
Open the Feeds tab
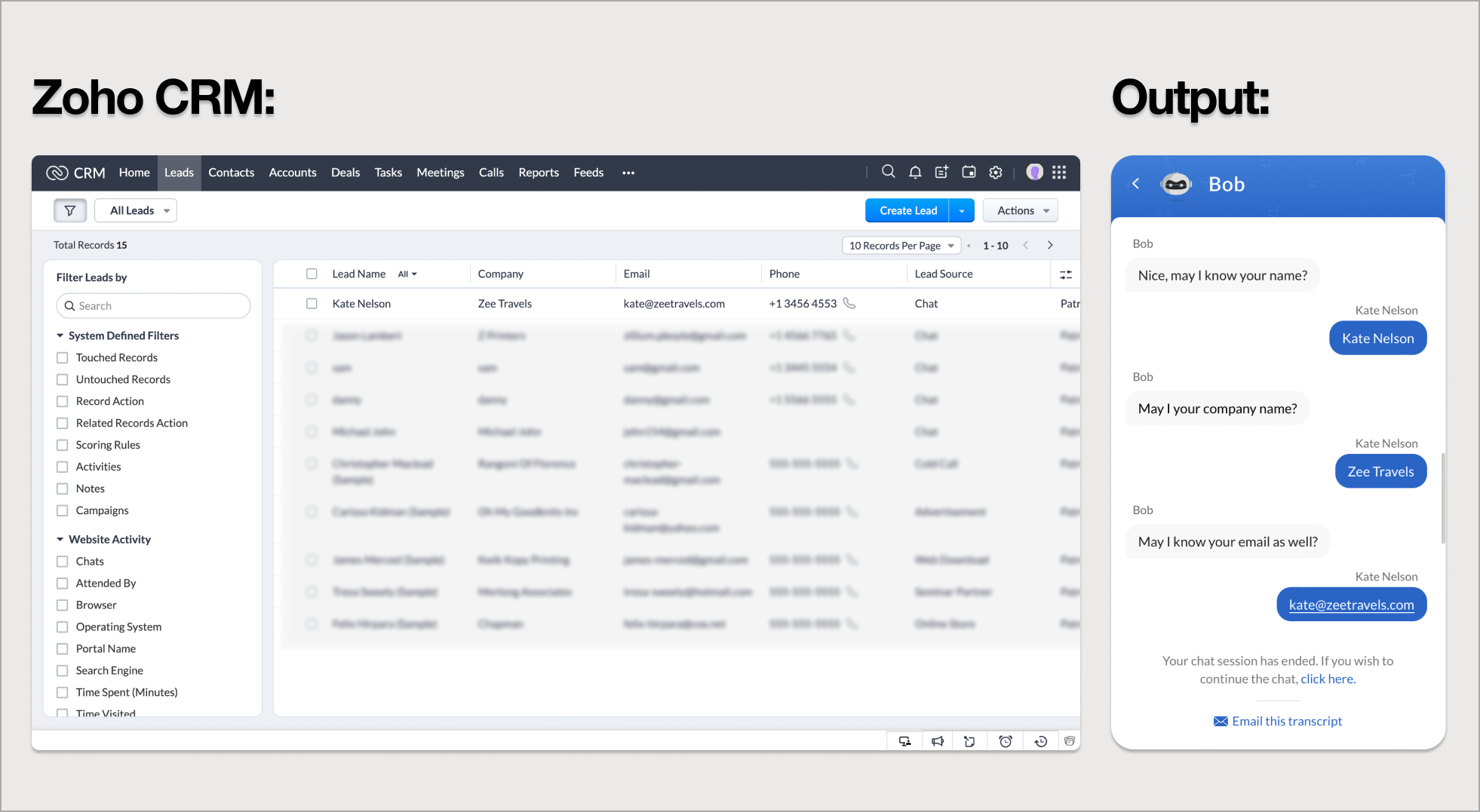point(588,173)
